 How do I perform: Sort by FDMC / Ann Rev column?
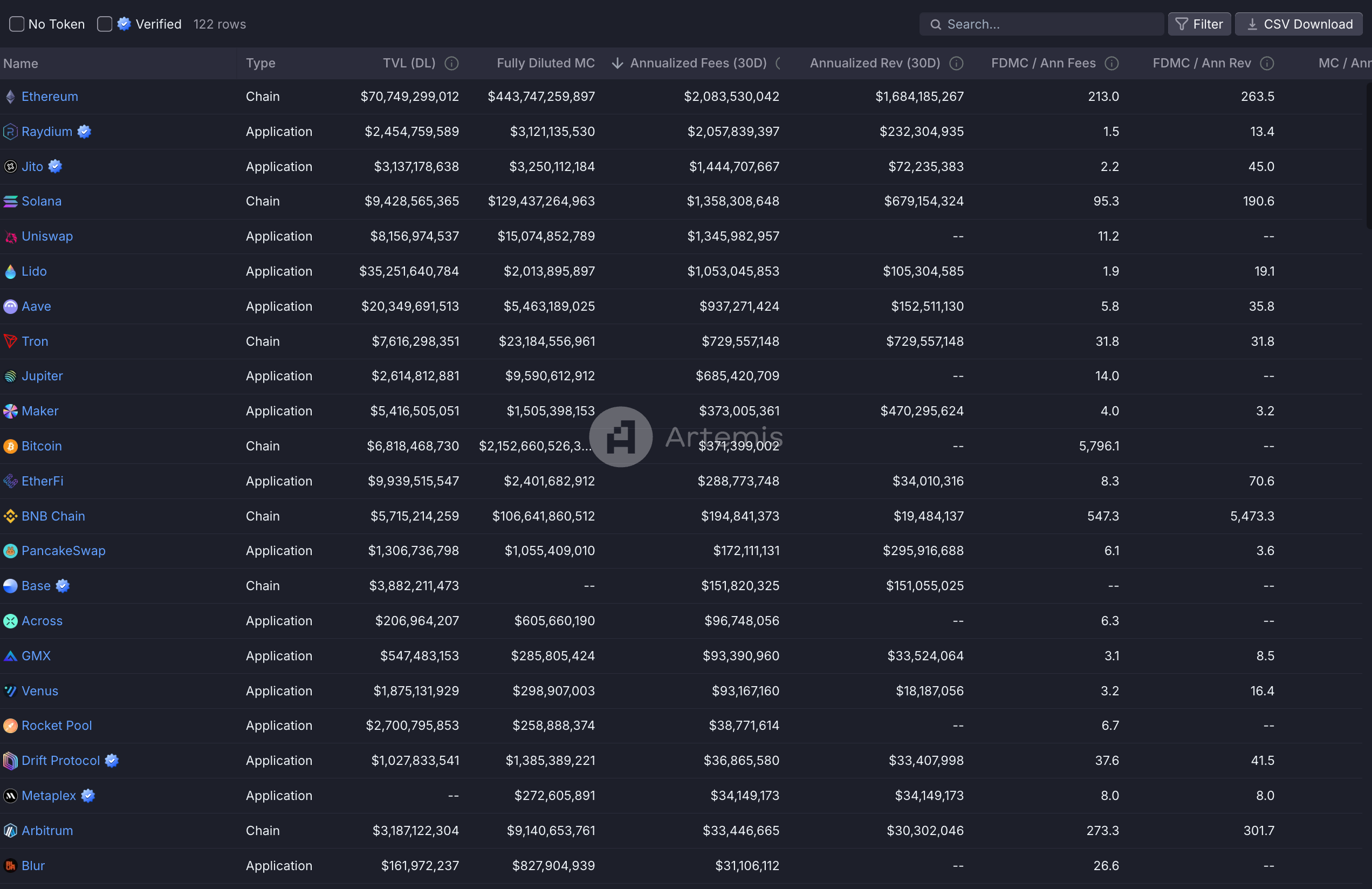[1202, 64]
